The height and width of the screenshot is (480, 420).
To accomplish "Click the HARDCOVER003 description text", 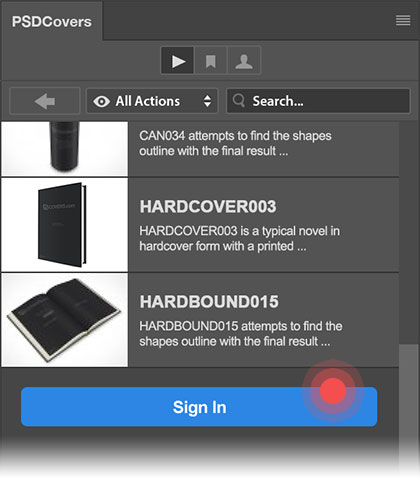I will (x=240, y=239).
